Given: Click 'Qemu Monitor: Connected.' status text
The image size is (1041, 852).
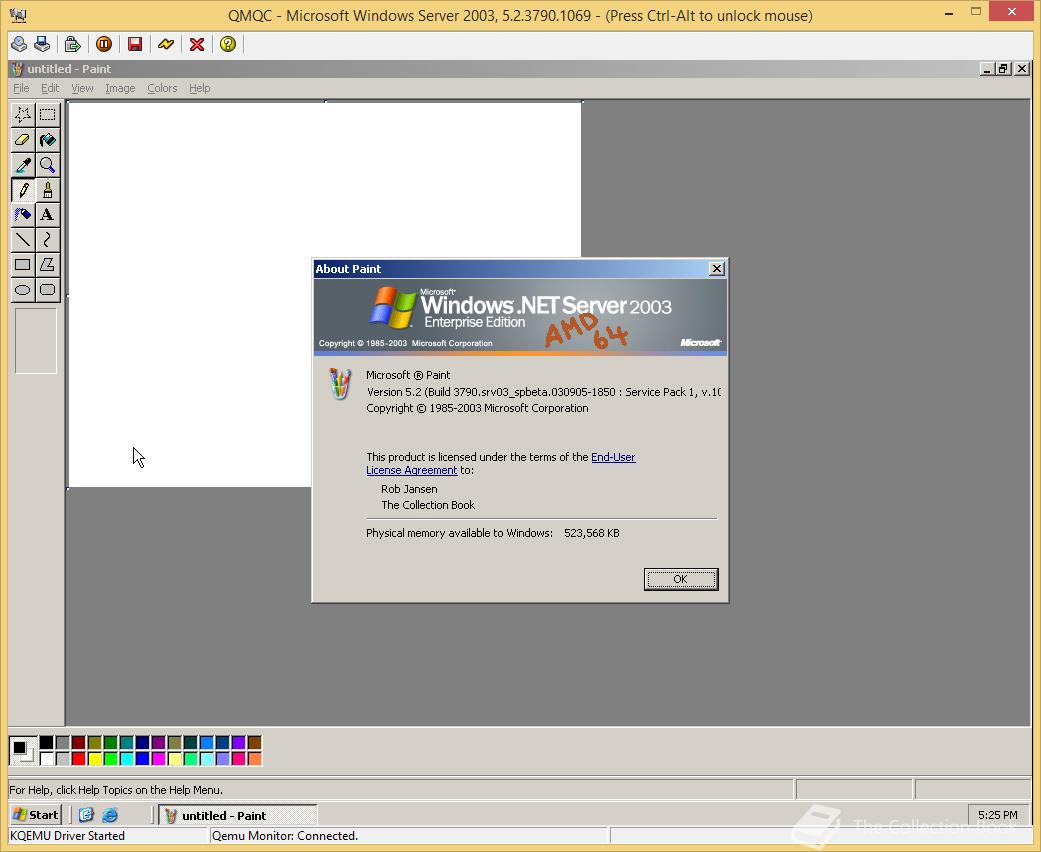Looking at the screenshot, I should click(285, 835).
